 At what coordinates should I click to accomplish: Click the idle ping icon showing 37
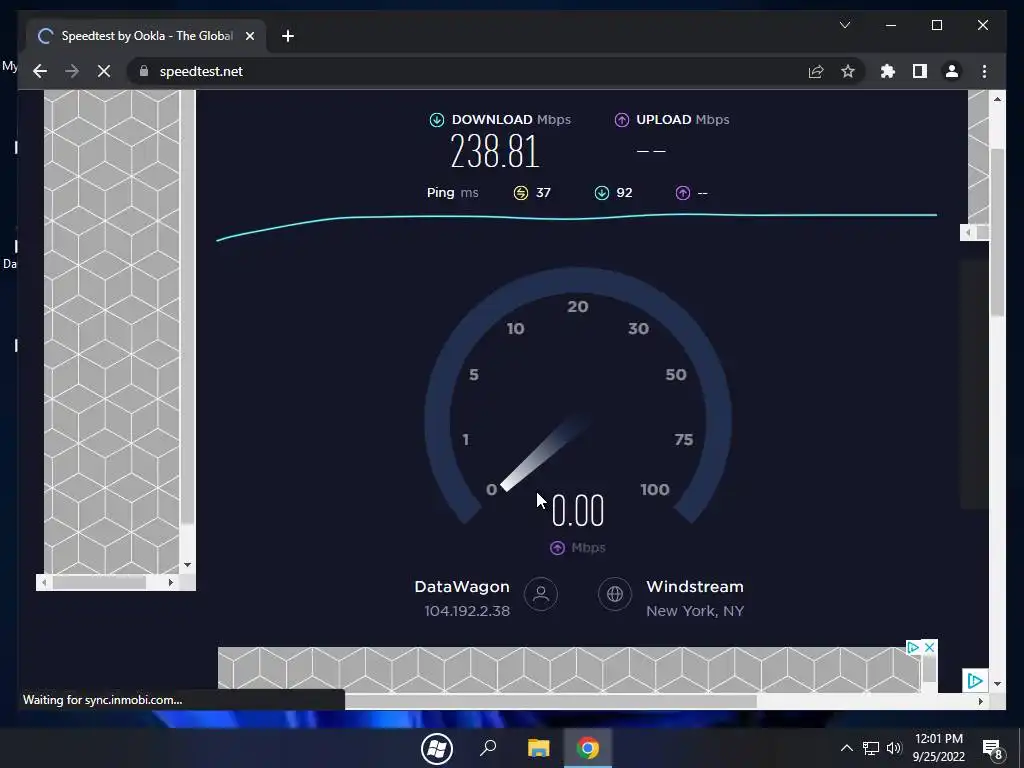click(520, 193)
